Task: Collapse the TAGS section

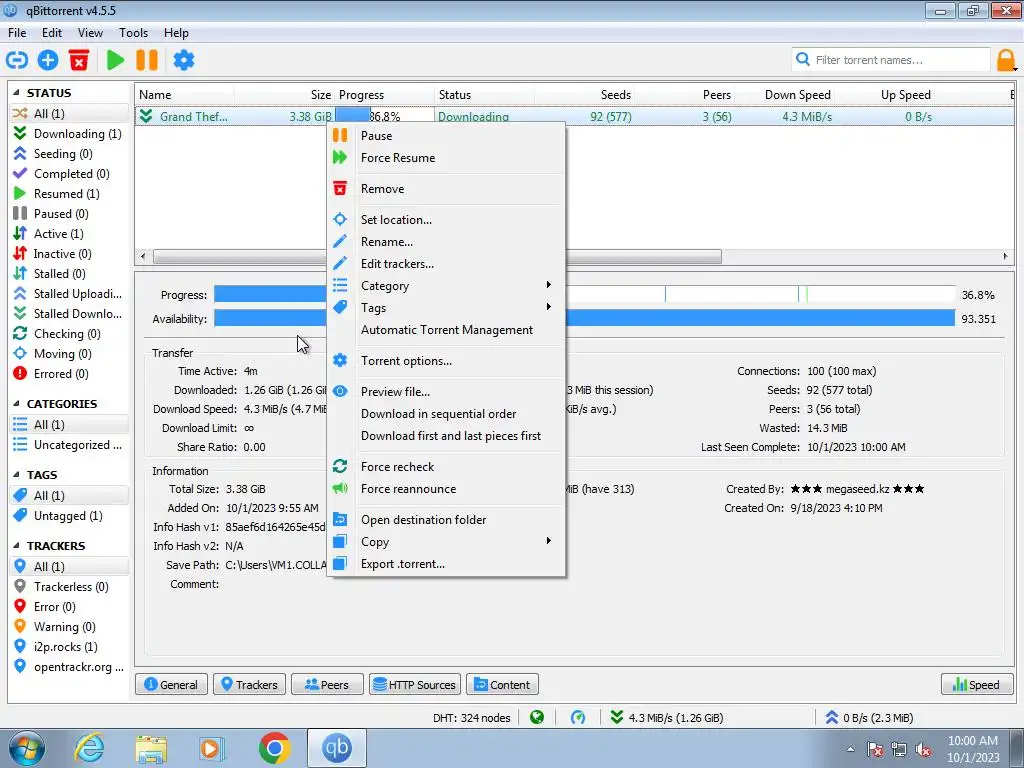Action: 16,475
